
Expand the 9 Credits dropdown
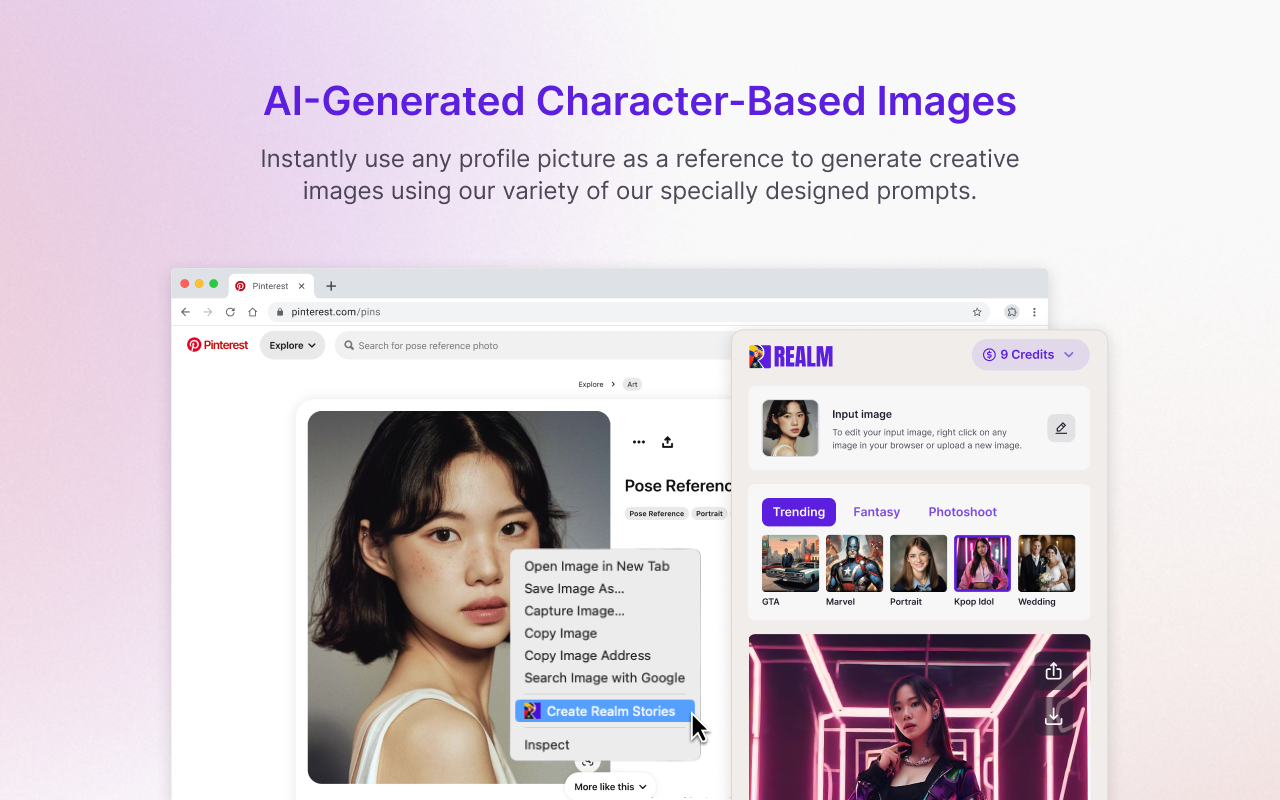click(x=1070, y=355)
